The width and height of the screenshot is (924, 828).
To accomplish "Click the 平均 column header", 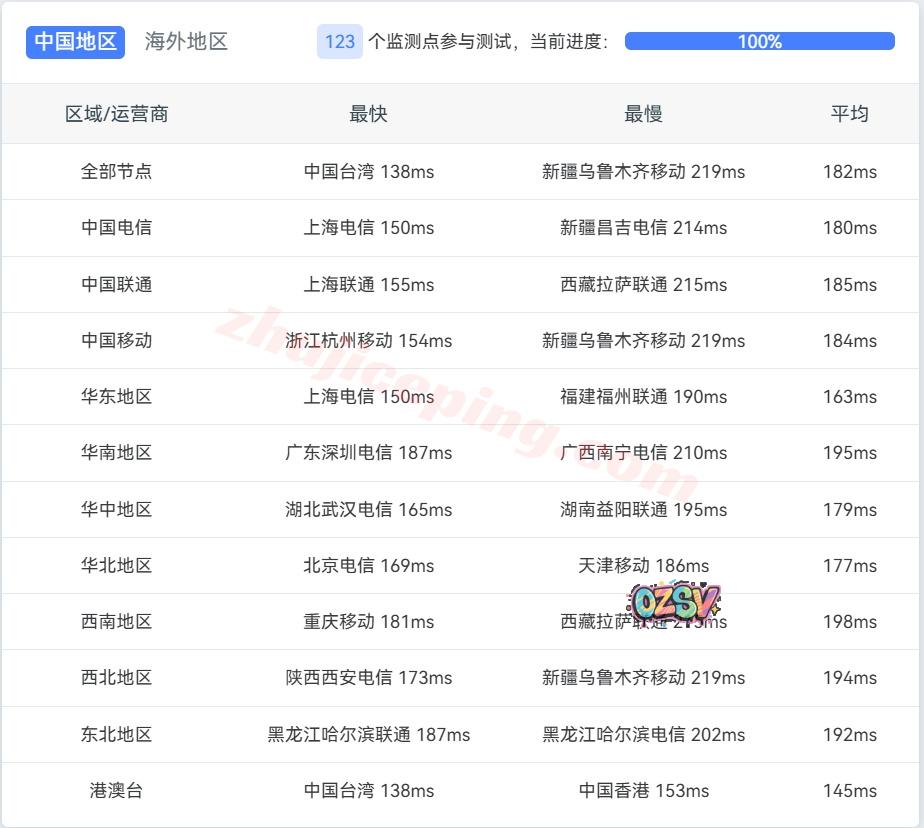I will (849, 114).
